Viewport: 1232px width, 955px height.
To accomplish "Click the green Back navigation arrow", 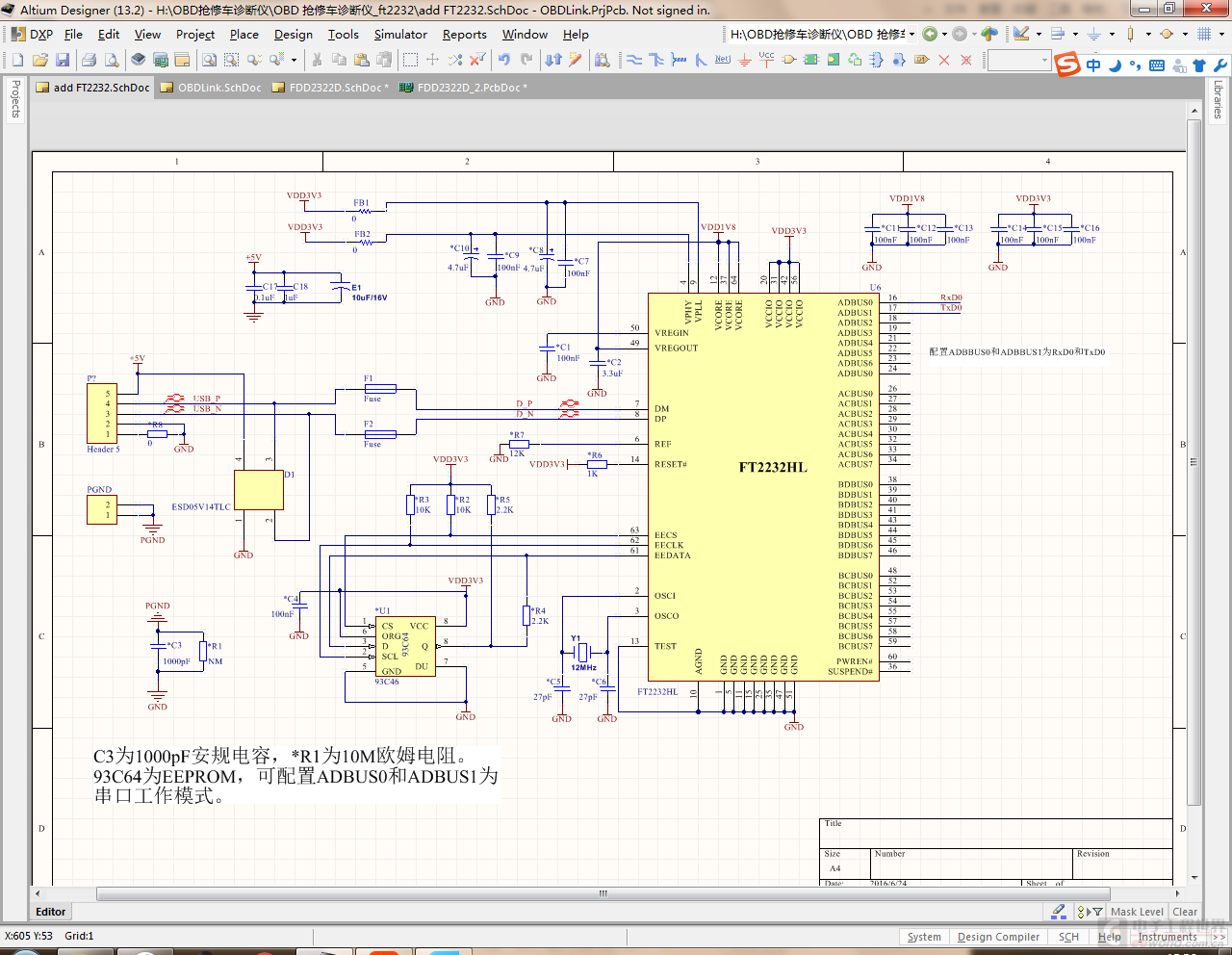I will [x=930, y=34].
